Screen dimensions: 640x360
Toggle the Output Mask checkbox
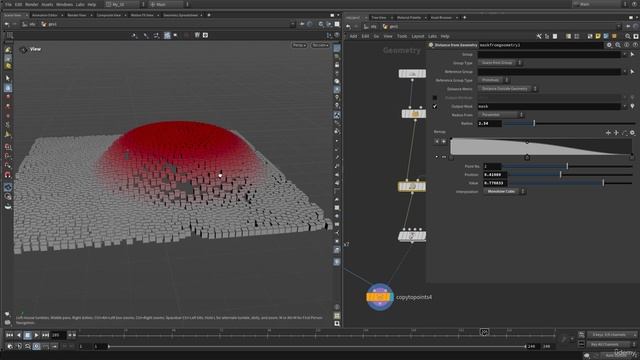click(435, 106)
